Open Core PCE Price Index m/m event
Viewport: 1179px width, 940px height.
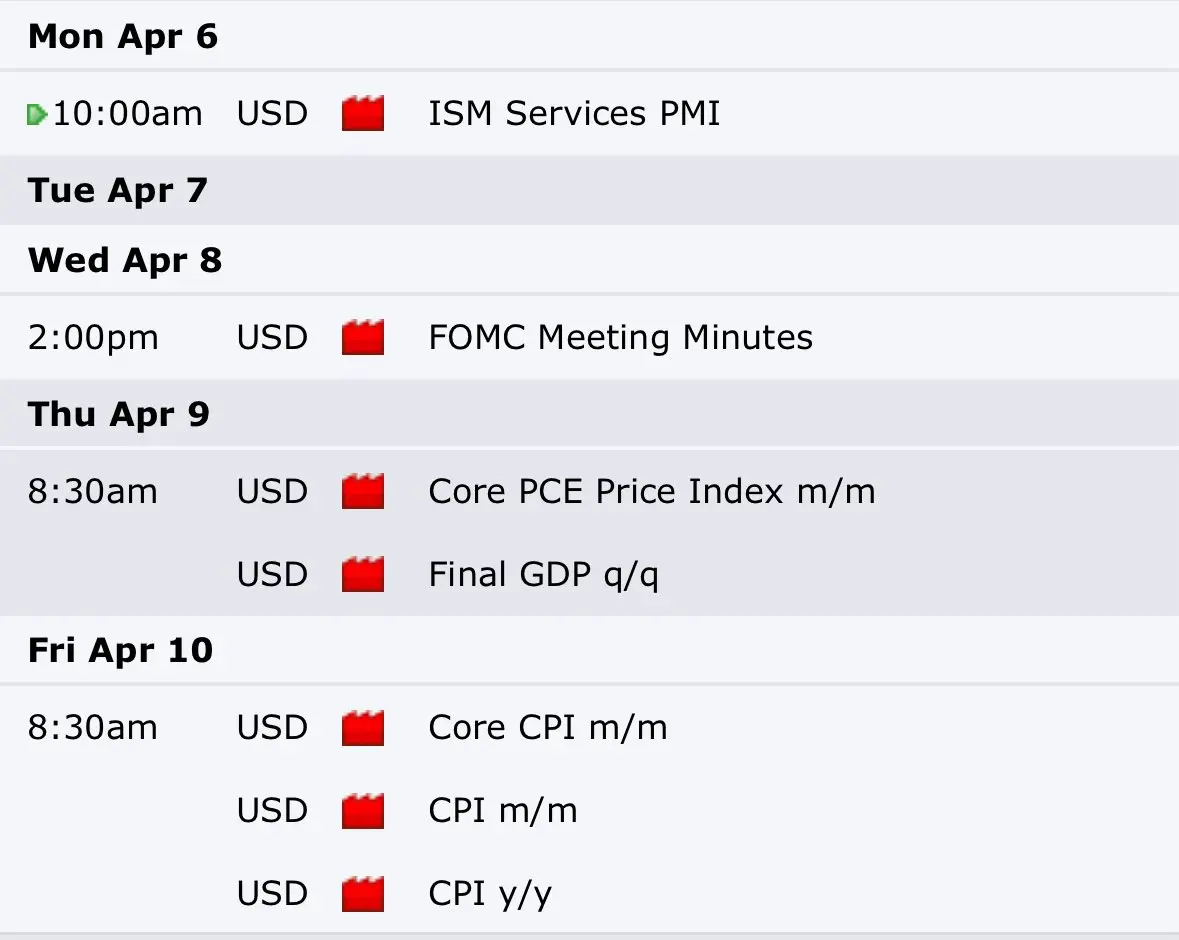coord(651,492)
